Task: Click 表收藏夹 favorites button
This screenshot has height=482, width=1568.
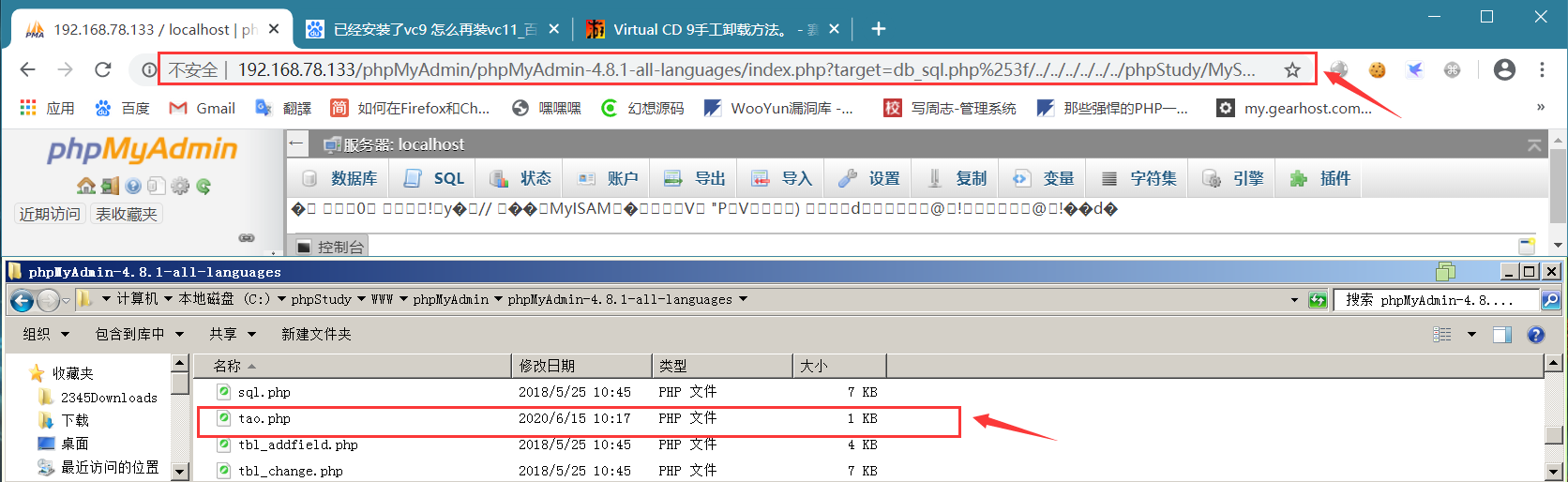Action: tap(127, 214)
